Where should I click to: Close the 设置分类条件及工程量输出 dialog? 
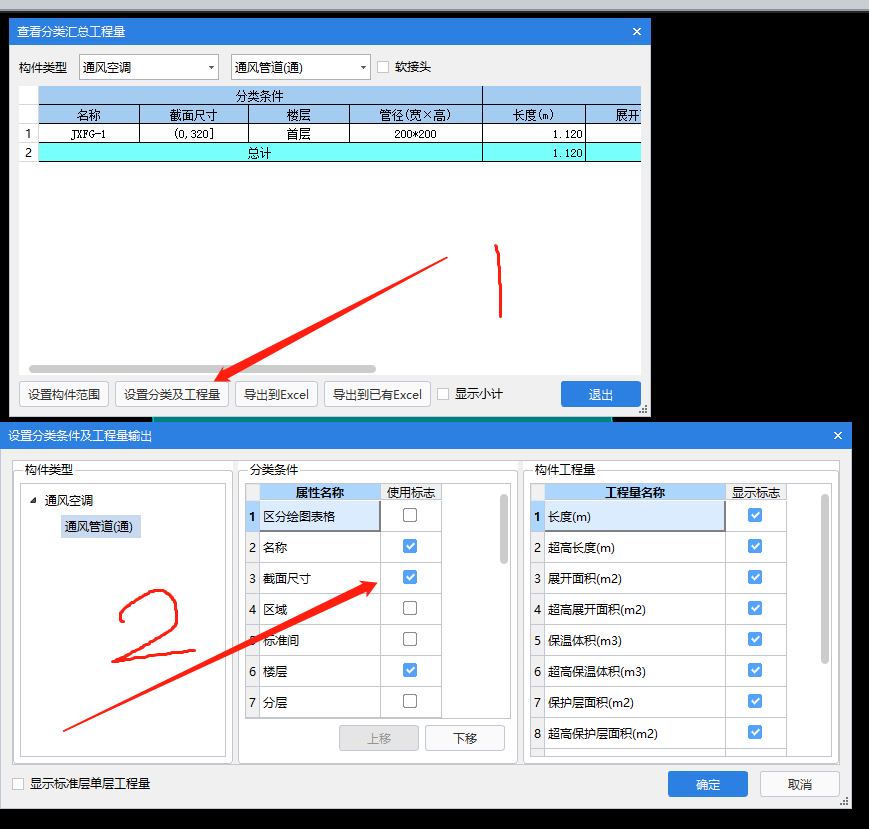[838, 436]
